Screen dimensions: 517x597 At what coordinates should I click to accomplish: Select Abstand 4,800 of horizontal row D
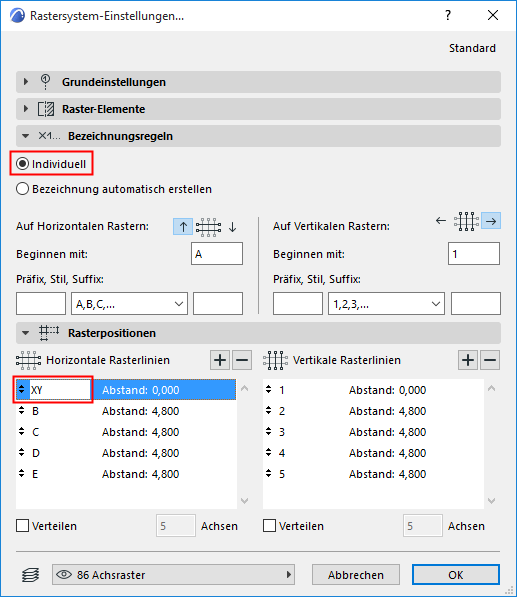(x=140, y=453)
